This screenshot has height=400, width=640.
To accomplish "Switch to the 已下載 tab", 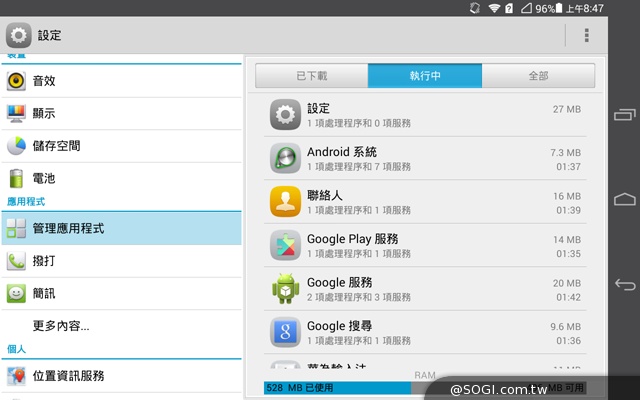I will 311,76.
